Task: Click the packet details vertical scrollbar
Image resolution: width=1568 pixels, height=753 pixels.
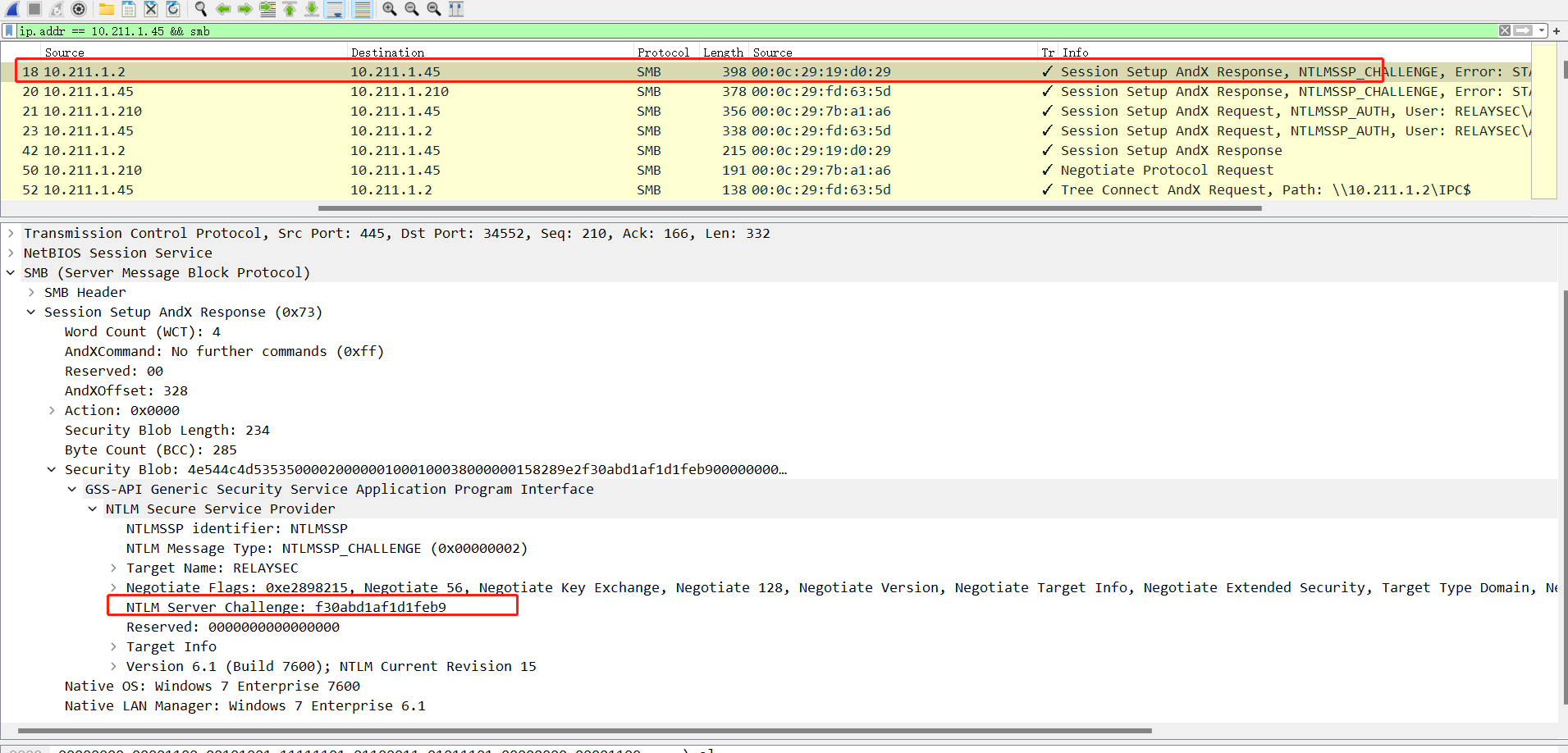Action: (1564, 496)
